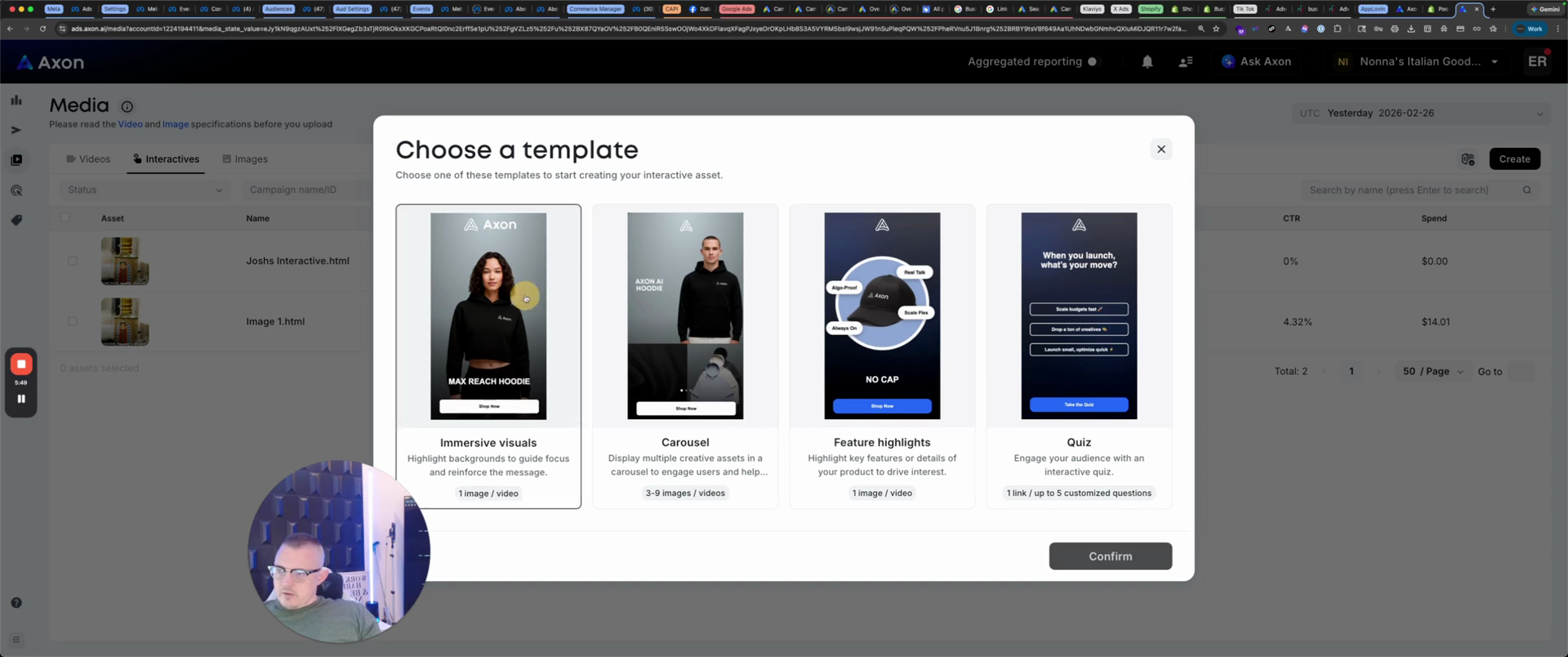Expand the Status filter dropdown

coord(145,190)
